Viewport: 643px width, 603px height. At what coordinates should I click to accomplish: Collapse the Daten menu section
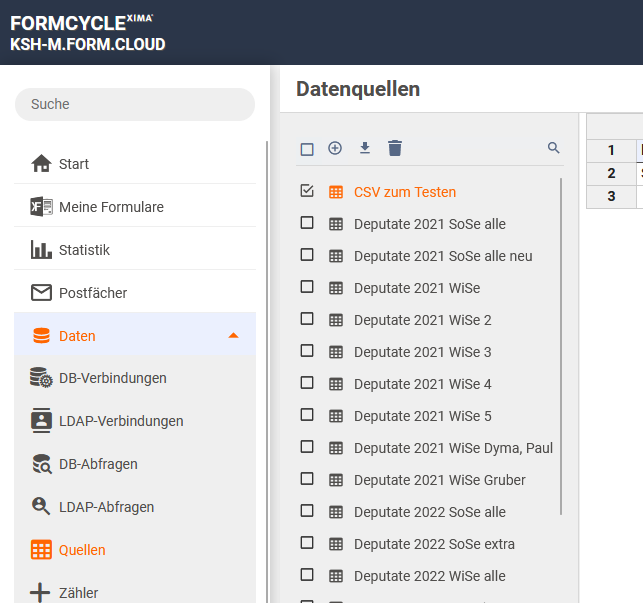[233, 335]
